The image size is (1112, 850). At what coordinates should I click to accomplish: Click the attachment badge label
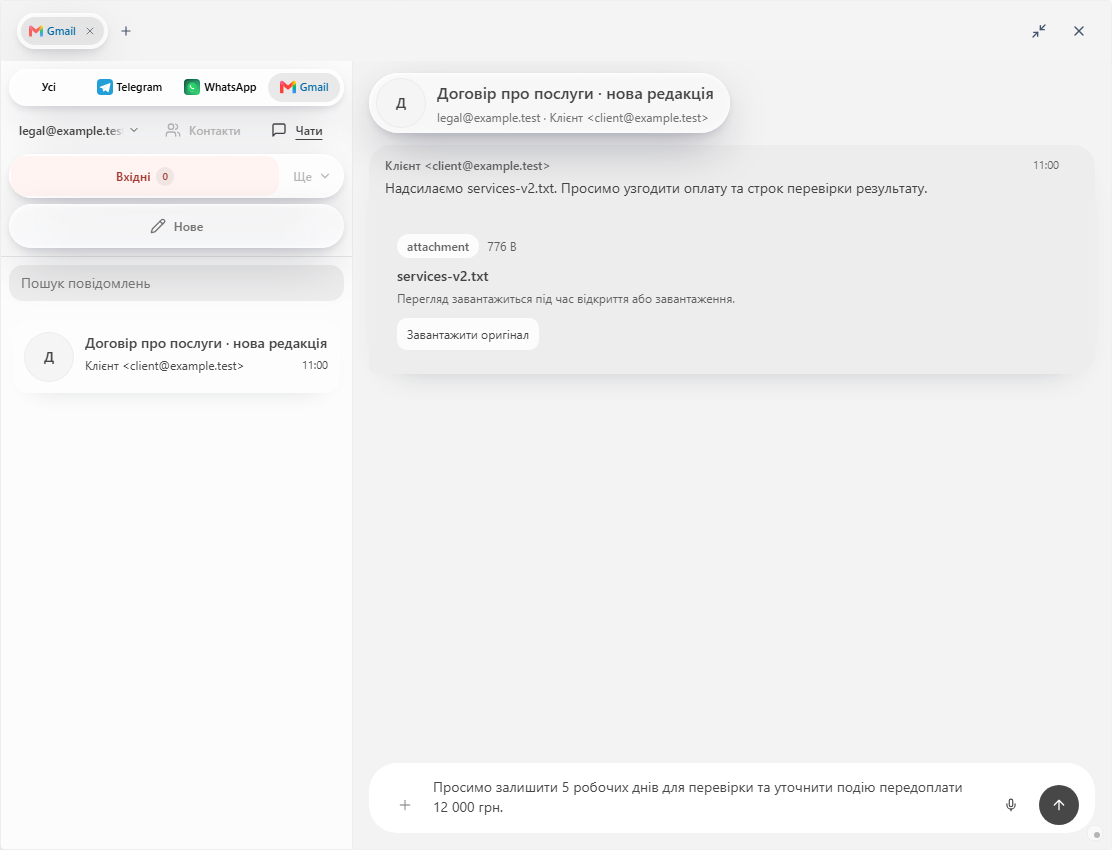click(x=438, y=247)
